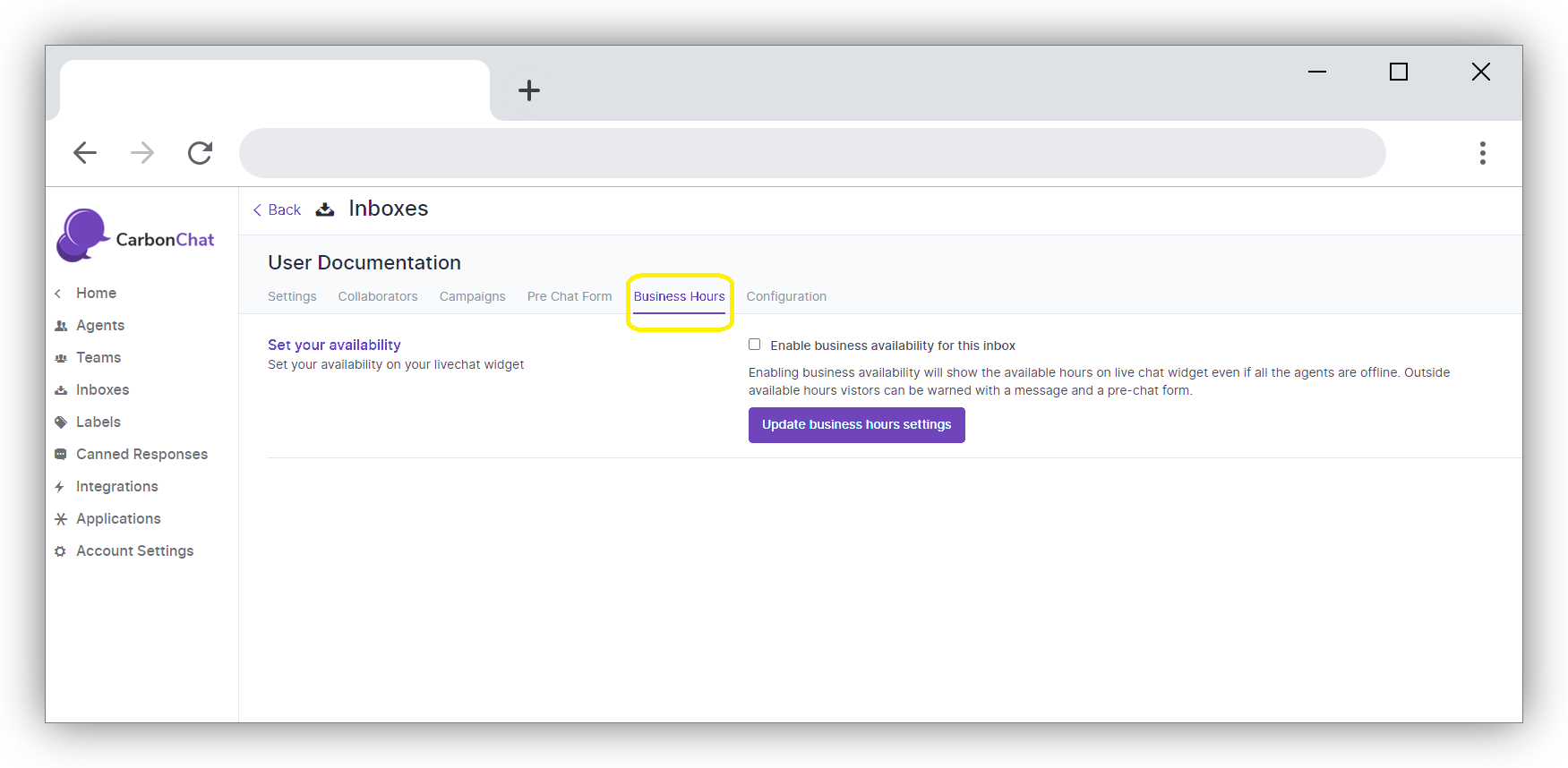Click the Account Settings gear icon

tap(60, 551)
